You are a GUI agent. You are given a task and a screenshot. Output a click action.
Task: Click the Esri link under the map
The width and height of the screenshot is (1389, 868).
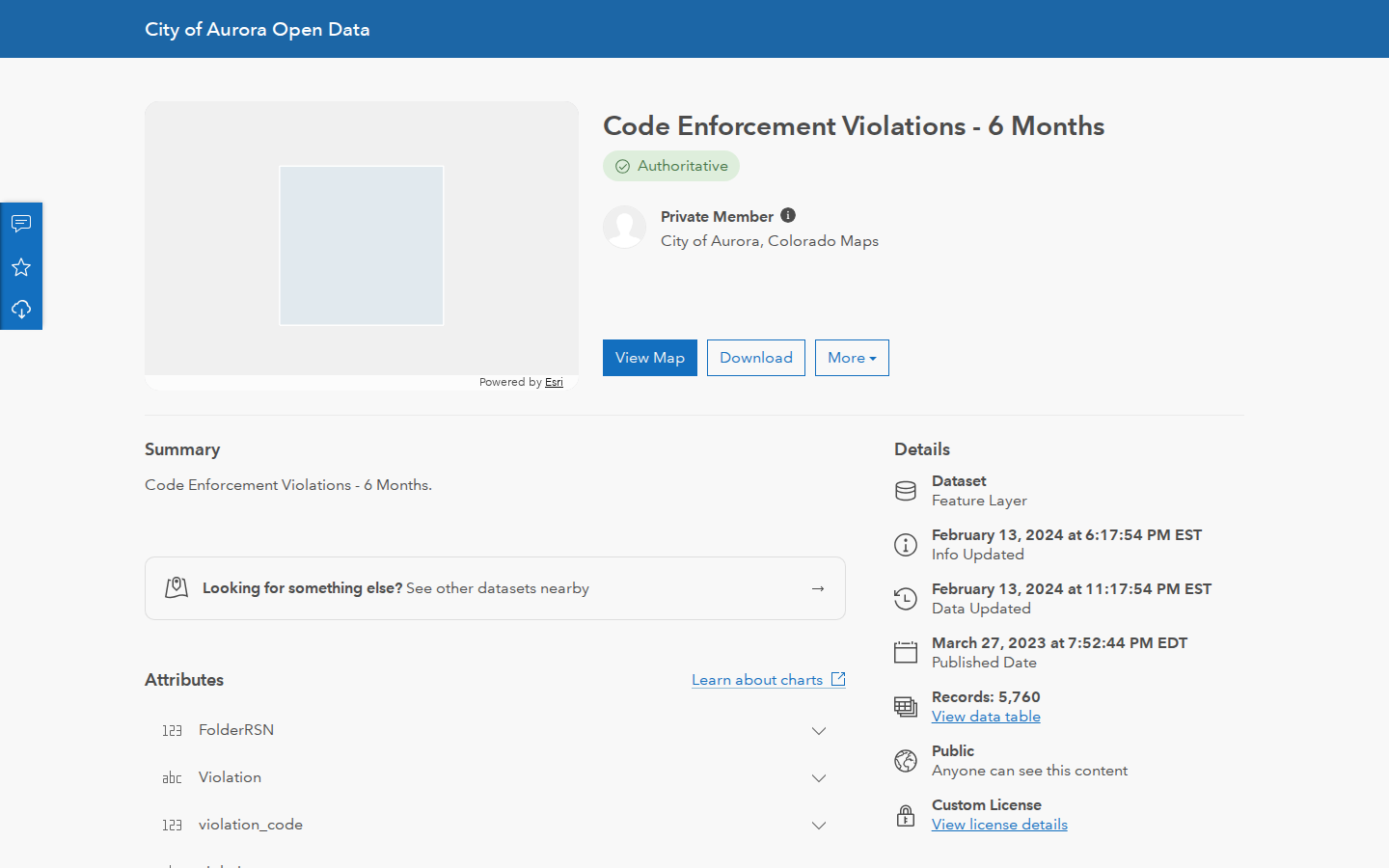tap(554, 382)
